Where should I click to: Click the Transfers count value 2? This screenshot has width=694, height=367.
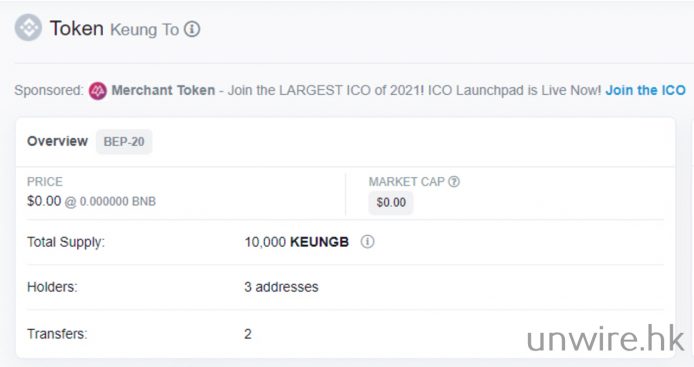point(248,334)
